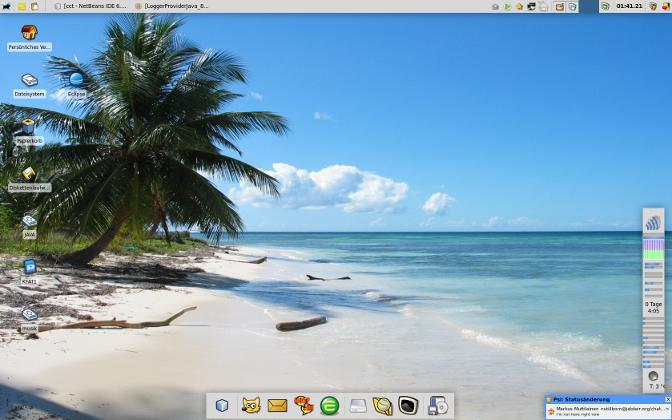
Task: Click the green round icon in dock
Action: [x=330, y=405]
